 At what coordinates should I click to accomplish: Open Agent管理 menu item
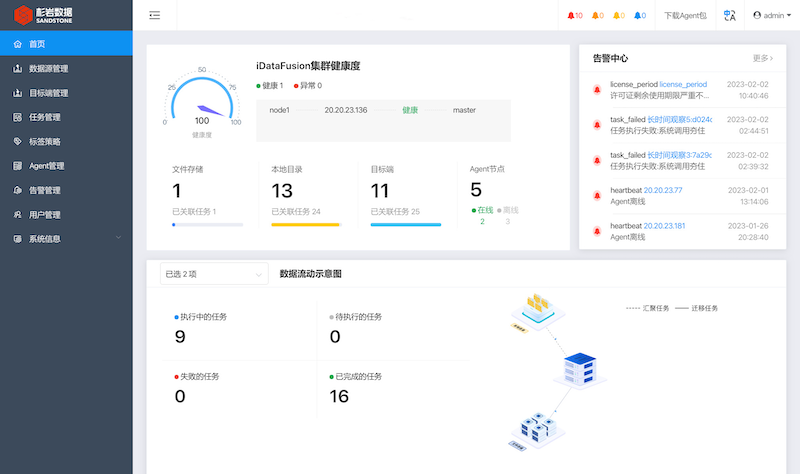click(66, 166)
